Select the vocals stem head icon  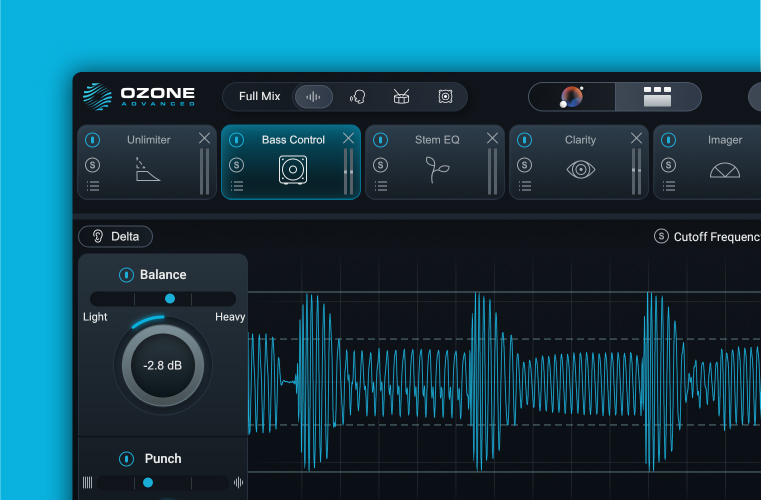357,97
